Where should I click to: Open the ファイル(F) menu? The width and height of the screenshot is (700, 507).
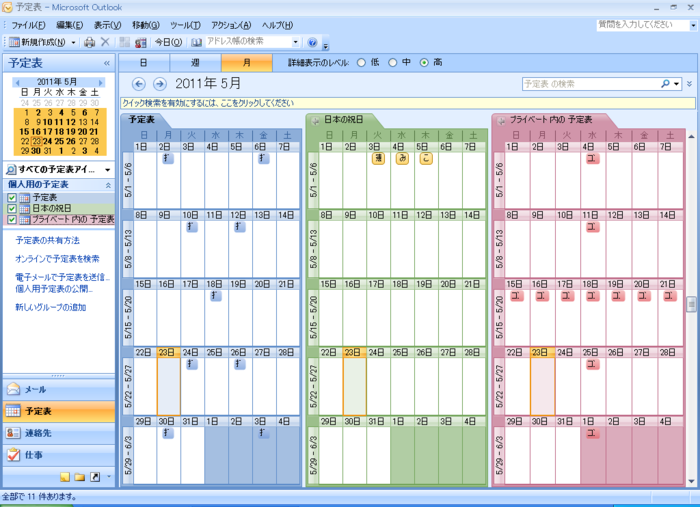coord(28,25)
